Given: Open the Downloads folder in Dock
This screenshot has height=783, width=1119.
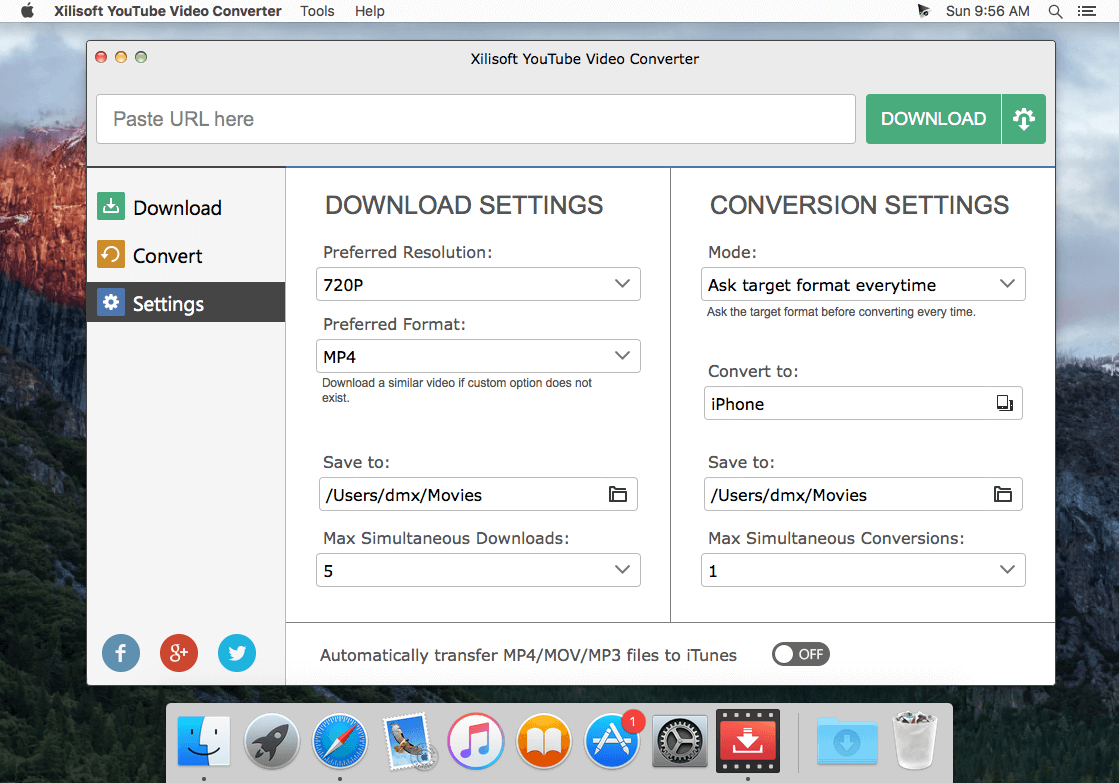Looking at the screenshot, I should (847, 742).
